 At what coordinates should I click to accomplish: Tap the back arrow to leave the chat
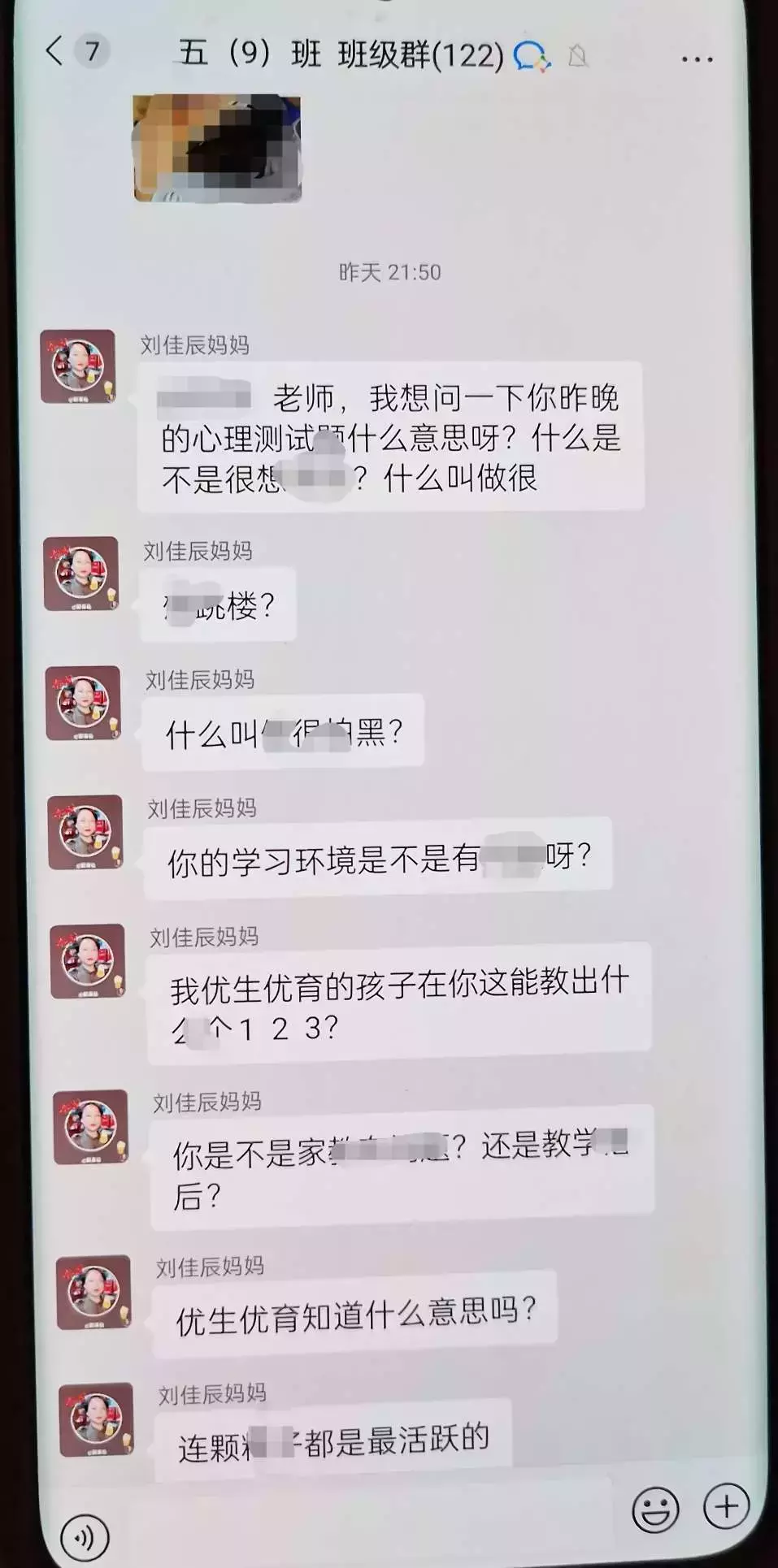click(x=54, y=50)
